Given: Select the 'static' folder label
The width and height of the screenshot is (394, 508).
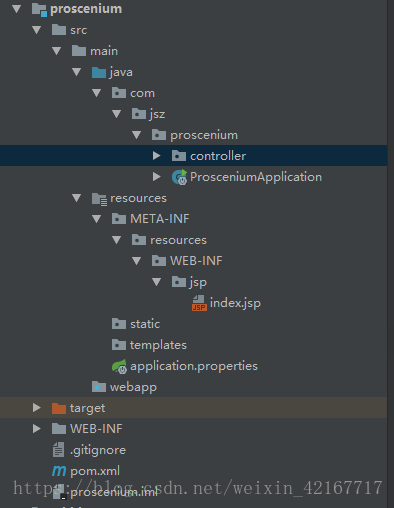Looking at the screenshot, I should pyautogui.click(x=145, y=324).
